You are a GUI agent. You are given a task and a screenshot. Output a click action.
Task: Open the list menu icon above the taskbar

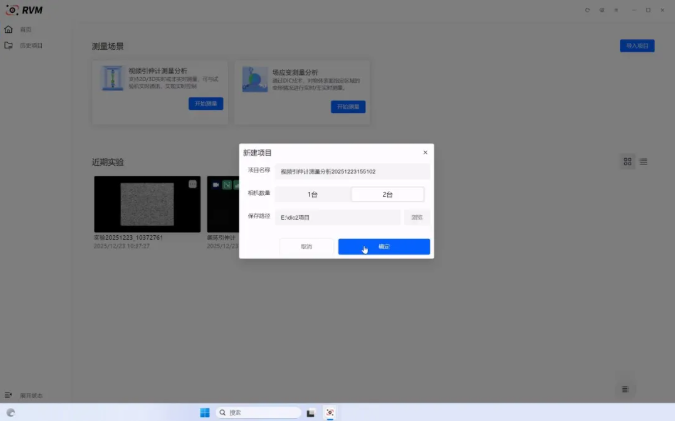pyautogui.click(x=625, y=389)
